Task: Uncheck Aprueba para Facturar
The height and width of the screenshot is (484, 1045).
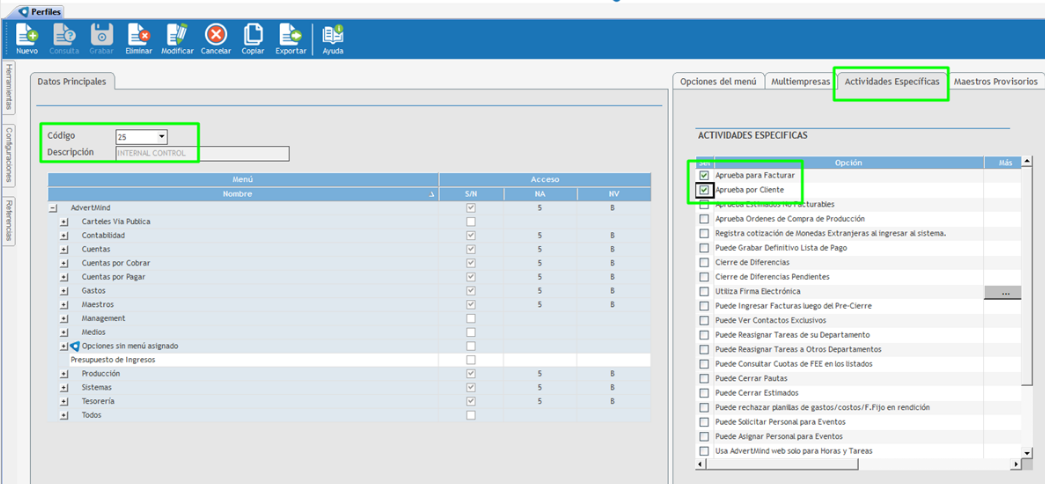Action: (704, 175)
